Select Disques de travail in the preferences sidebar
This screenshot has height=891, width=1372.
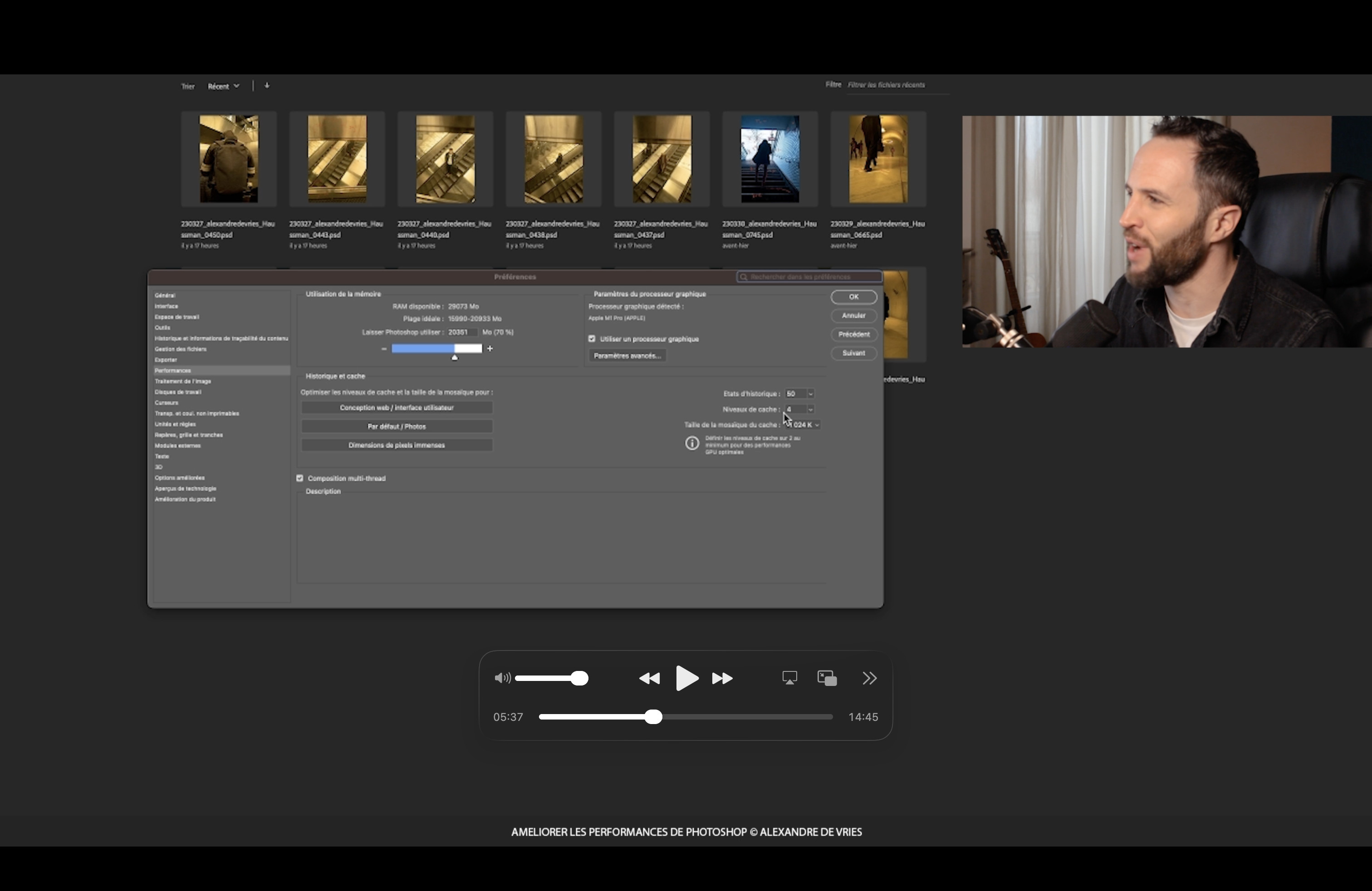[177, 392]
